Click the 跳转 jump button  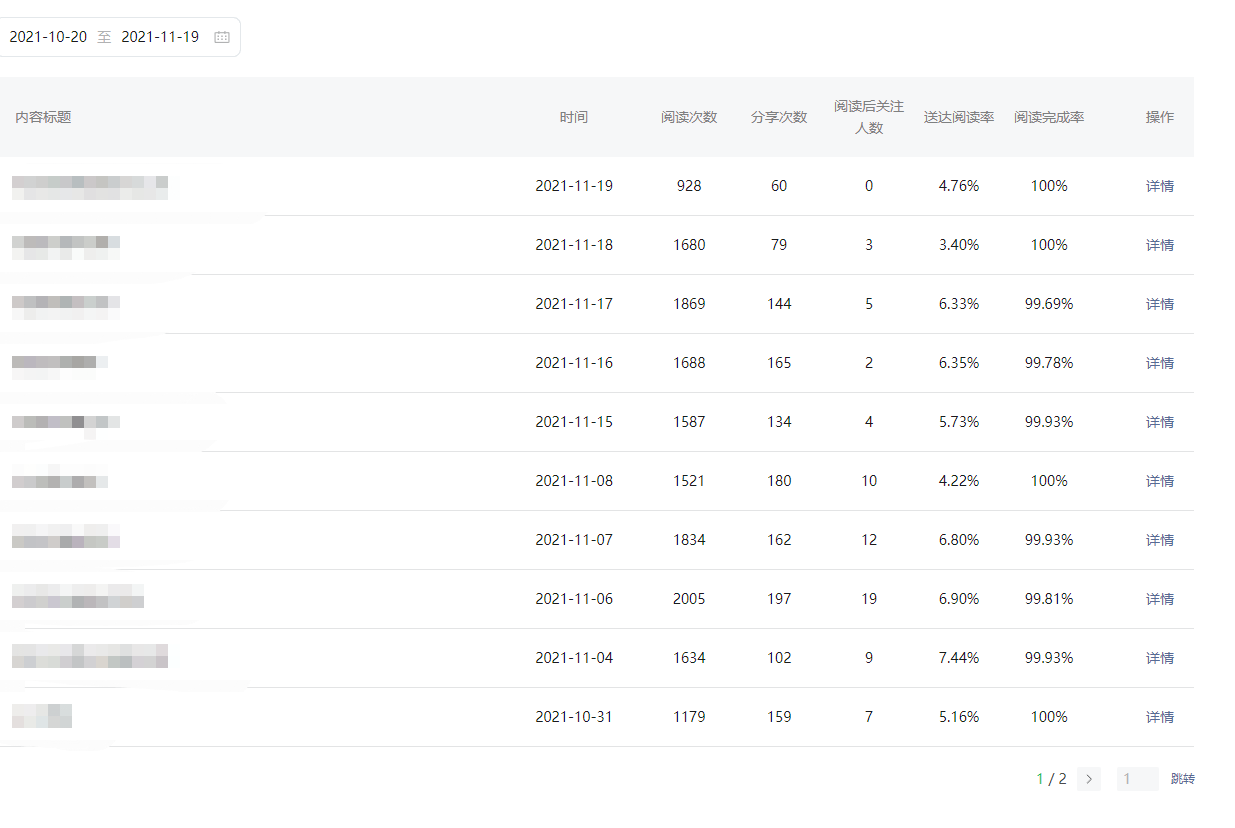[1183, 779]
